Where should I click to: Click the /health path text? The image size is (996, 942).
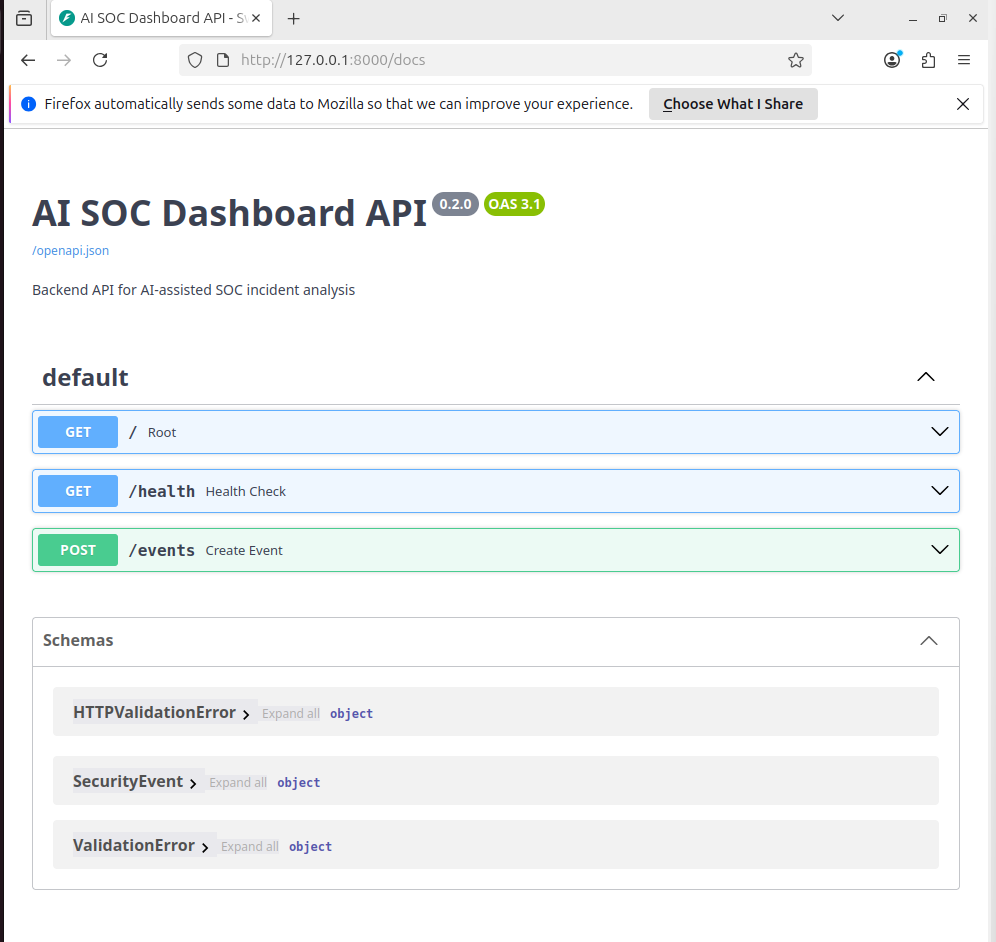coord(162,492)
